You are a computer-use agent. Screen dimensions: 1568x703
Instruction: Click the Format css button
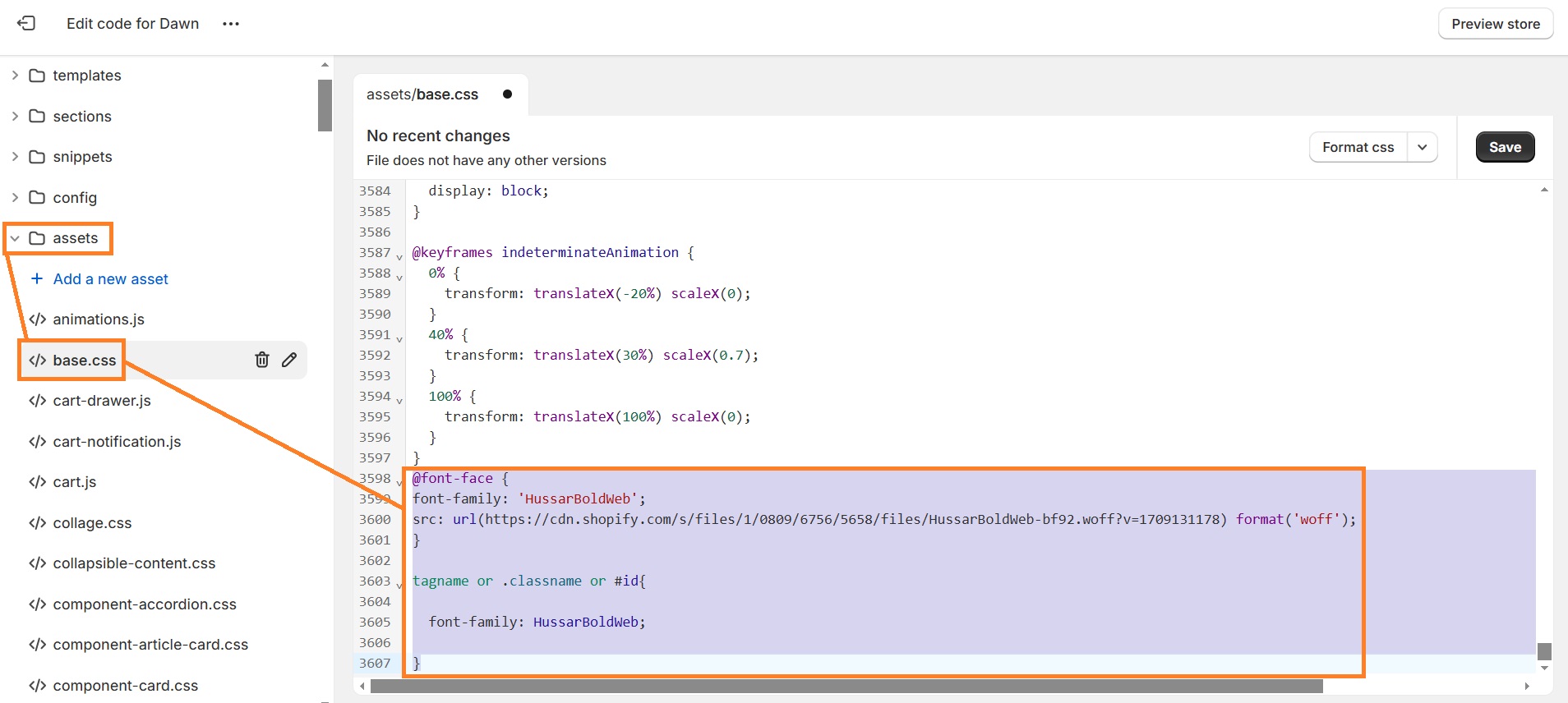click(x=1358, y=147)
